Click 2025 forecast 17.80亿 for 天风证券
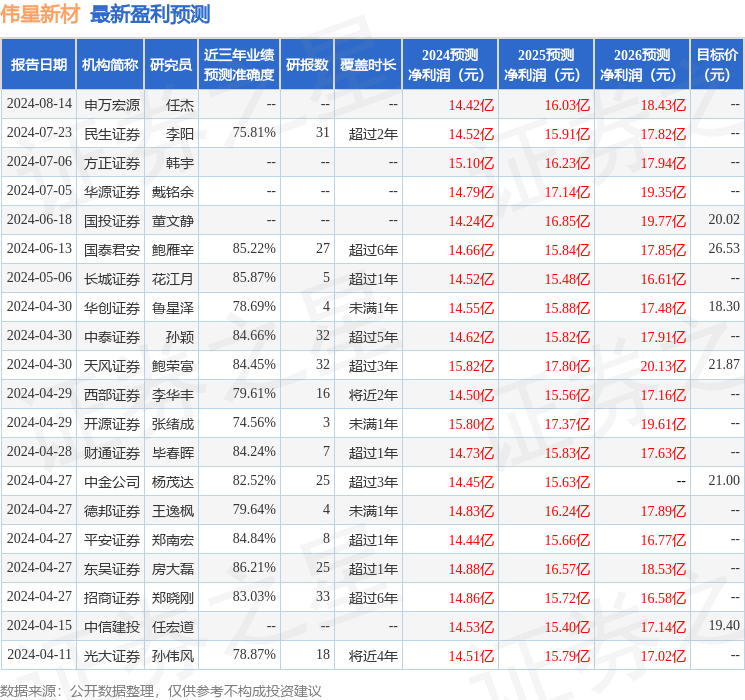 click(567, 366)
